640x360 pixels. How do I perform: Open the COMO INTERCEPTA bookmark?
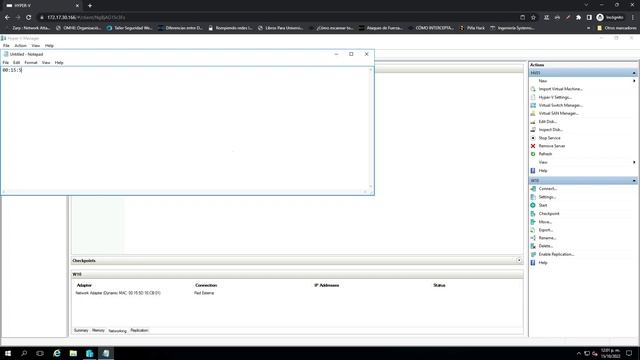pyautogui.click(x=431, y=28)
